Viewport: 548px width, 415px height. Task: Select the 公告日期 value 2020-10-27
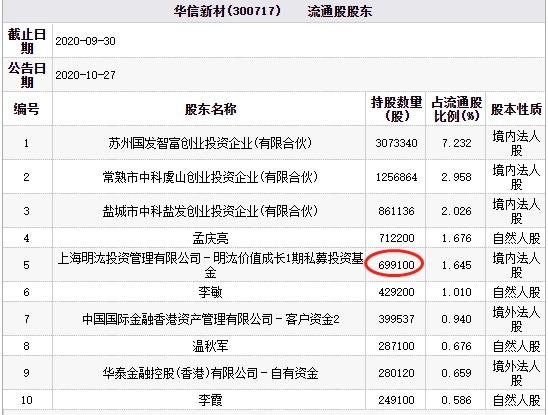(x=85, y=75)
